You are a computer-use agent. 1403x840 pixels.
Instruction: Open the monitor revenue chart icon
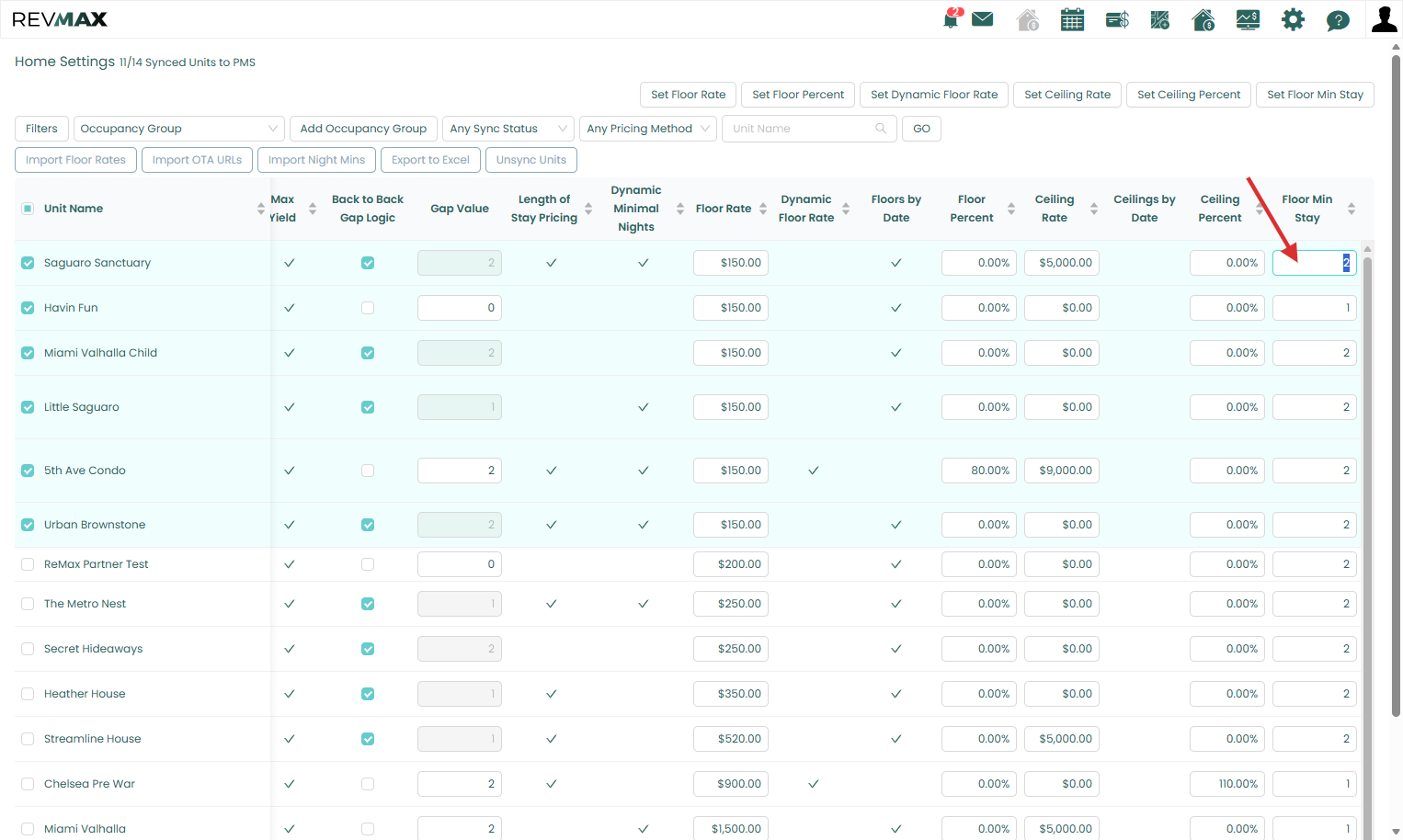(x=1248, y=19)
